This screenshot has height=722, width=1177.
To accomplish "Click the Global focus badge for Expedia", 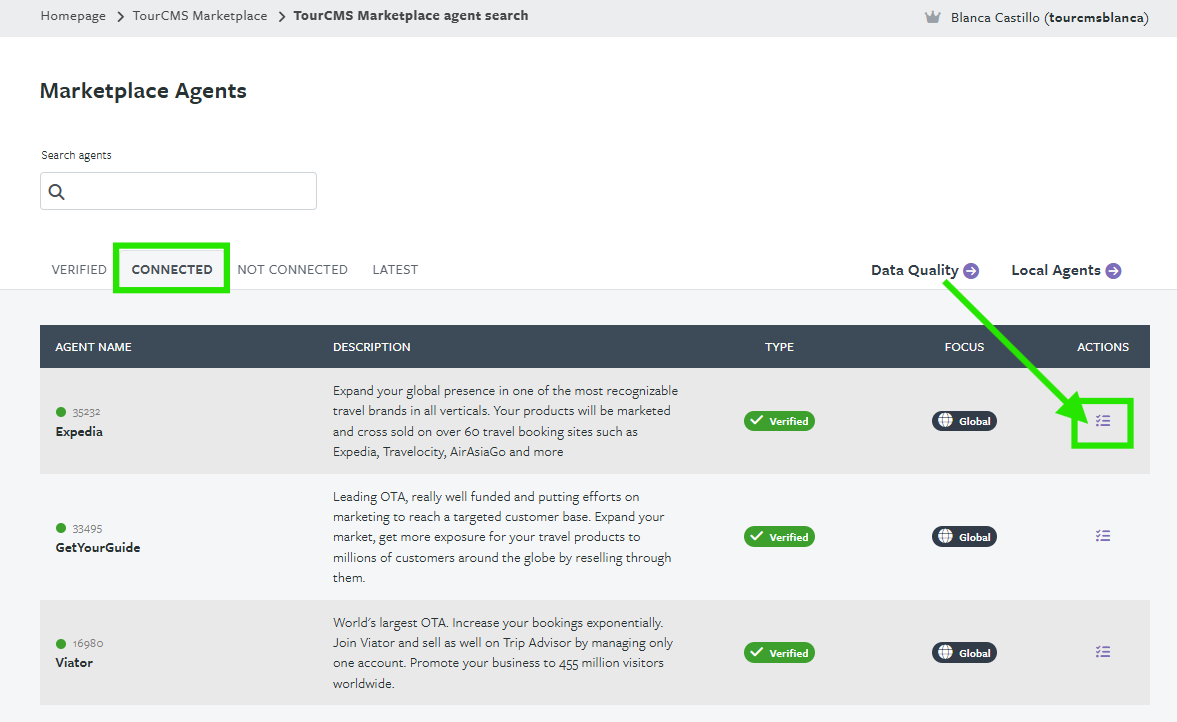I will tap(964, 421).
